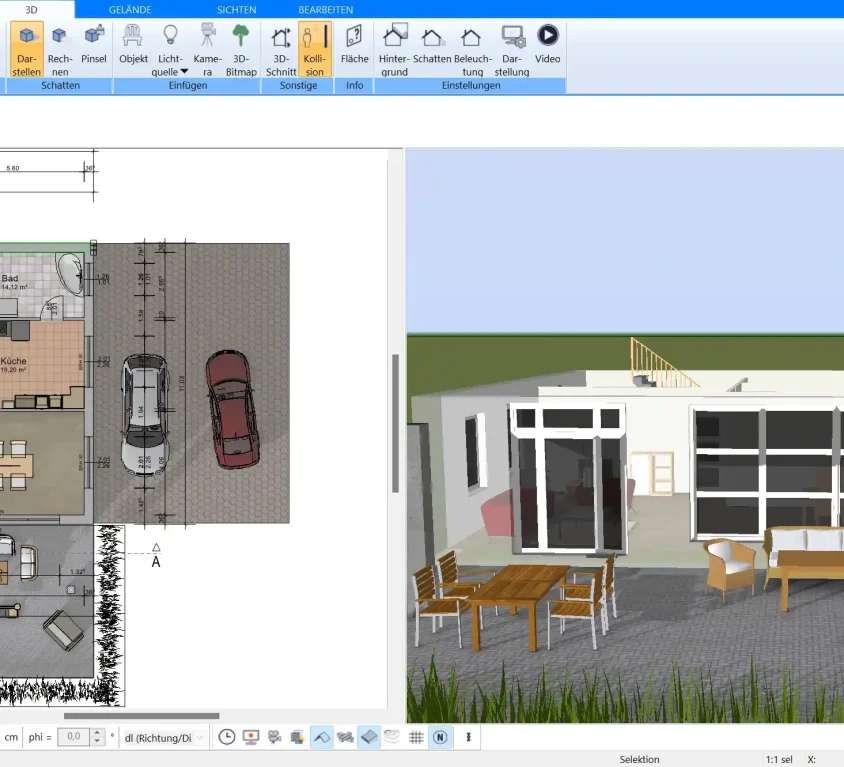The width and height of the screenshot is (844, 767).
Task: Click the horizontal scrollbar of the 2D plan
Action: tap(142, 716)
